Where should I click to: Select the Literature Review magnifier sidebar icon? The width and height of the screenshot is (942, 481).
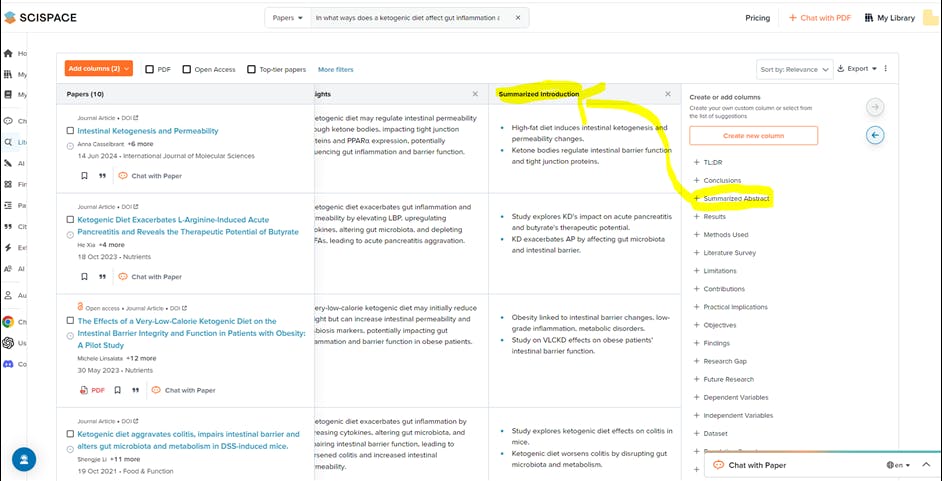[8, 142]
